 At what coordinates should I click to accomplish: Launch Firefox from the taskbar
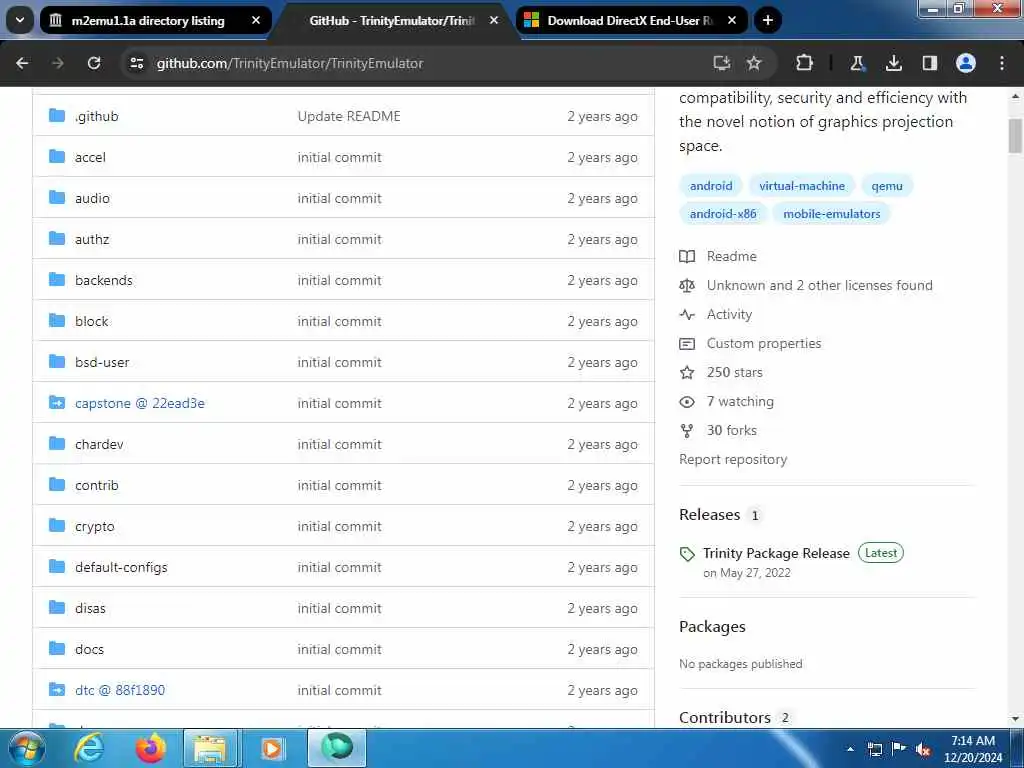150,748
